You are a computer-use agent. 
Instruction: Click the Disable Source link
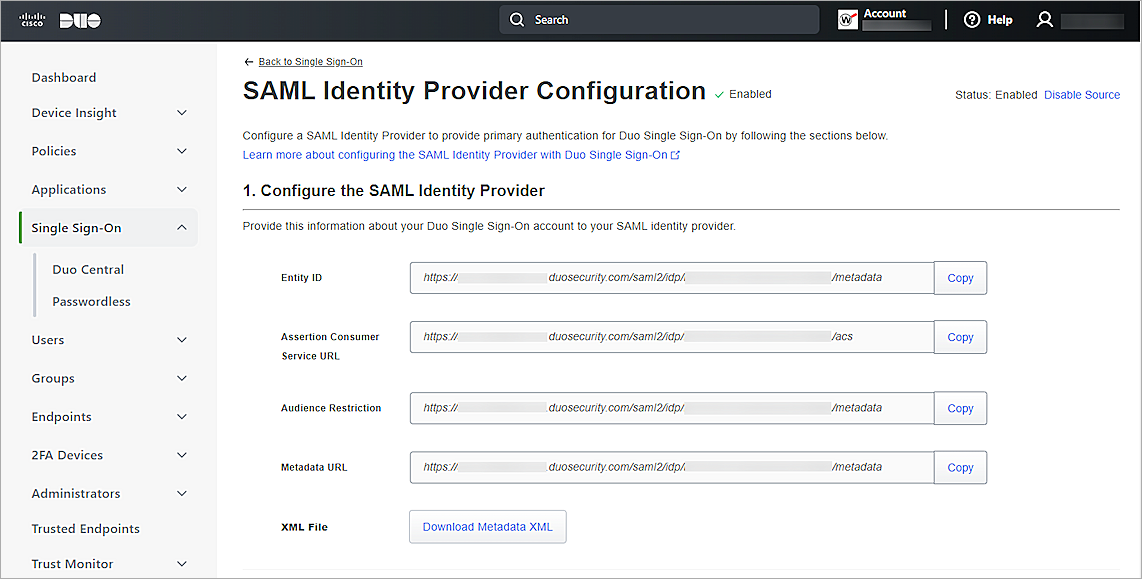tap(1082, 94)
